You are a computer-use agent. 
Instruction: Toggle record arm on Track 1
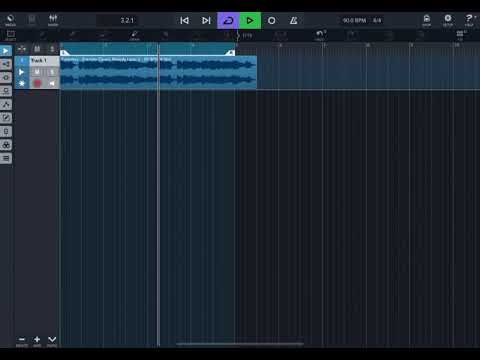(x=37, y=83)
